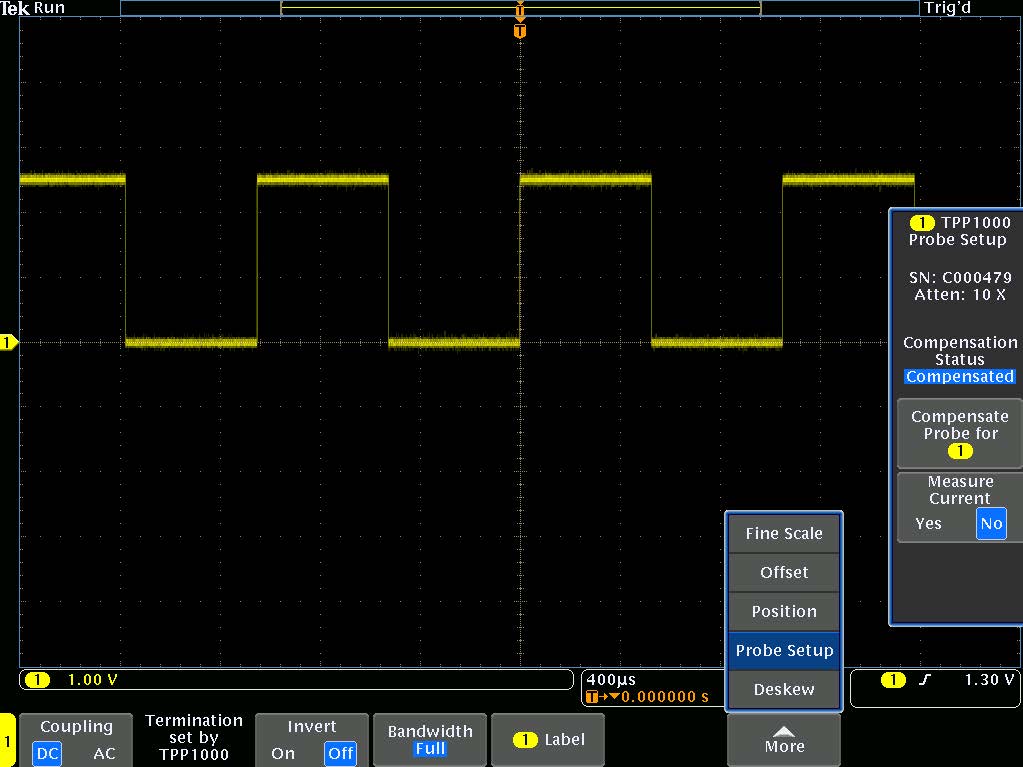Turn Invert On

point(283,755)
